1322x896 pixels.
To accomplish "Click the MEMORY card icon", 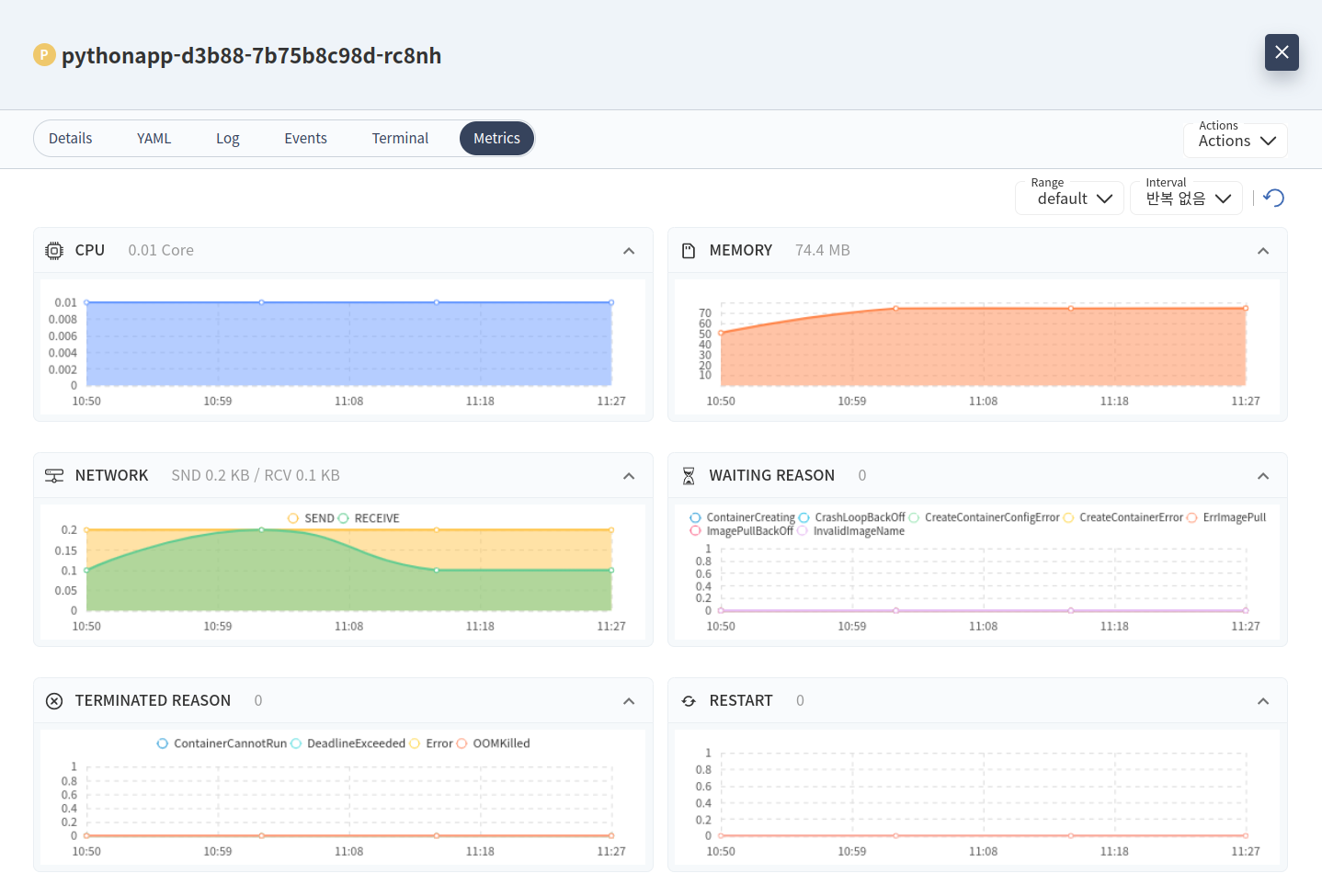I will (689, 251).
